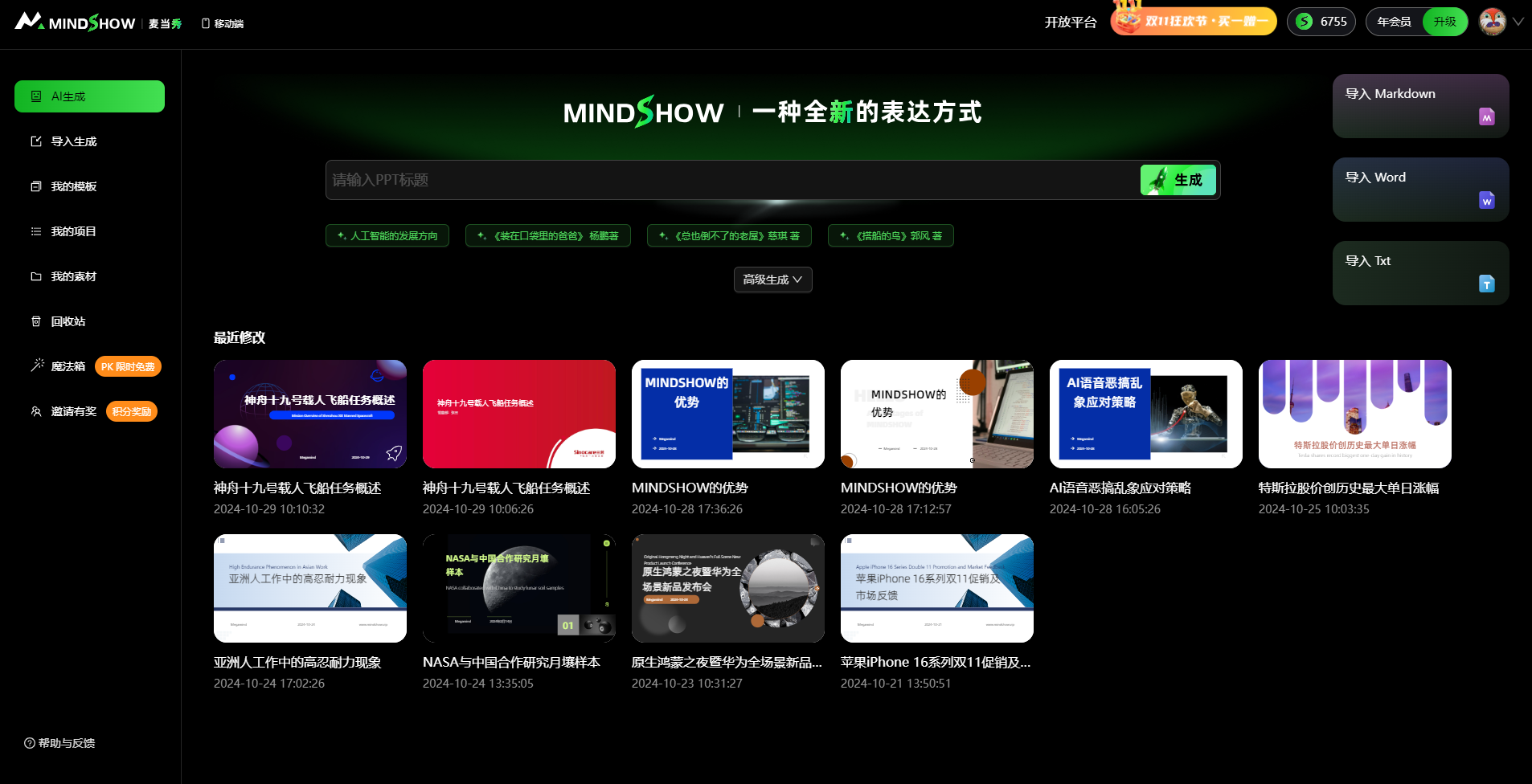Viewport: 1532px width, 784px height.
Task: Choose the 人工智能的发展方向 suggestion
Action: point(387,235)
